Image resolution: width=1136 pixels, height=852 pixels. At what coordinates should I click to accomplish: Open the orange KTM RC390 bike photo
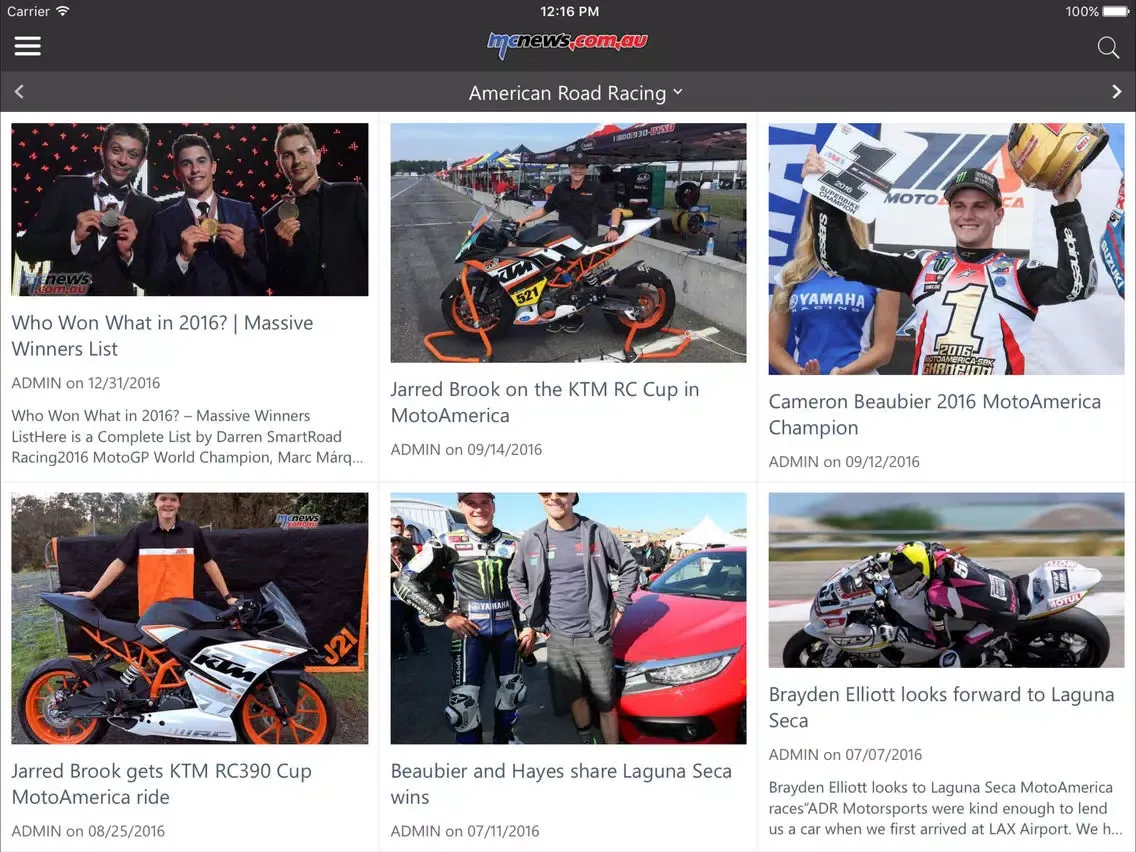(190, 618)
